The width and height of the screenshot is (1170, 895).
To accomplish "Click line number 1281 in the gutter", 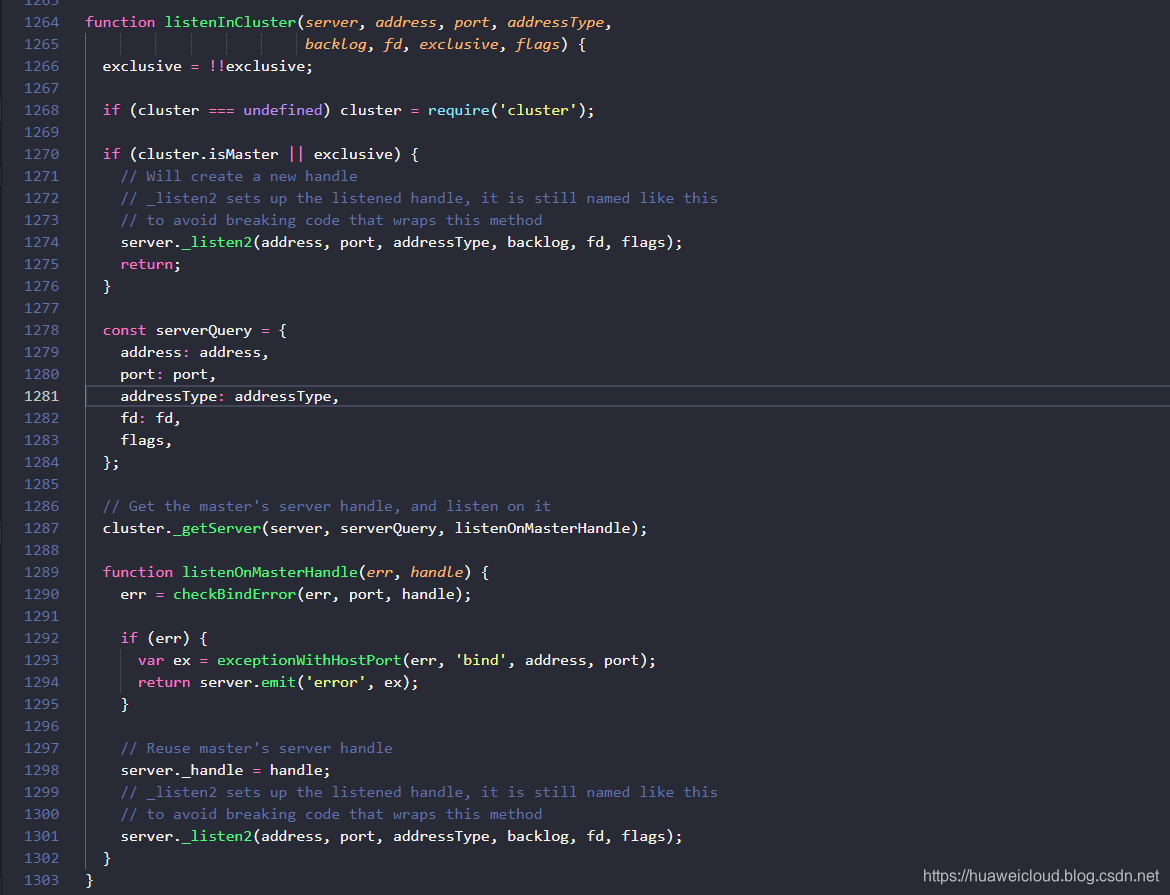I will point(41,396).
